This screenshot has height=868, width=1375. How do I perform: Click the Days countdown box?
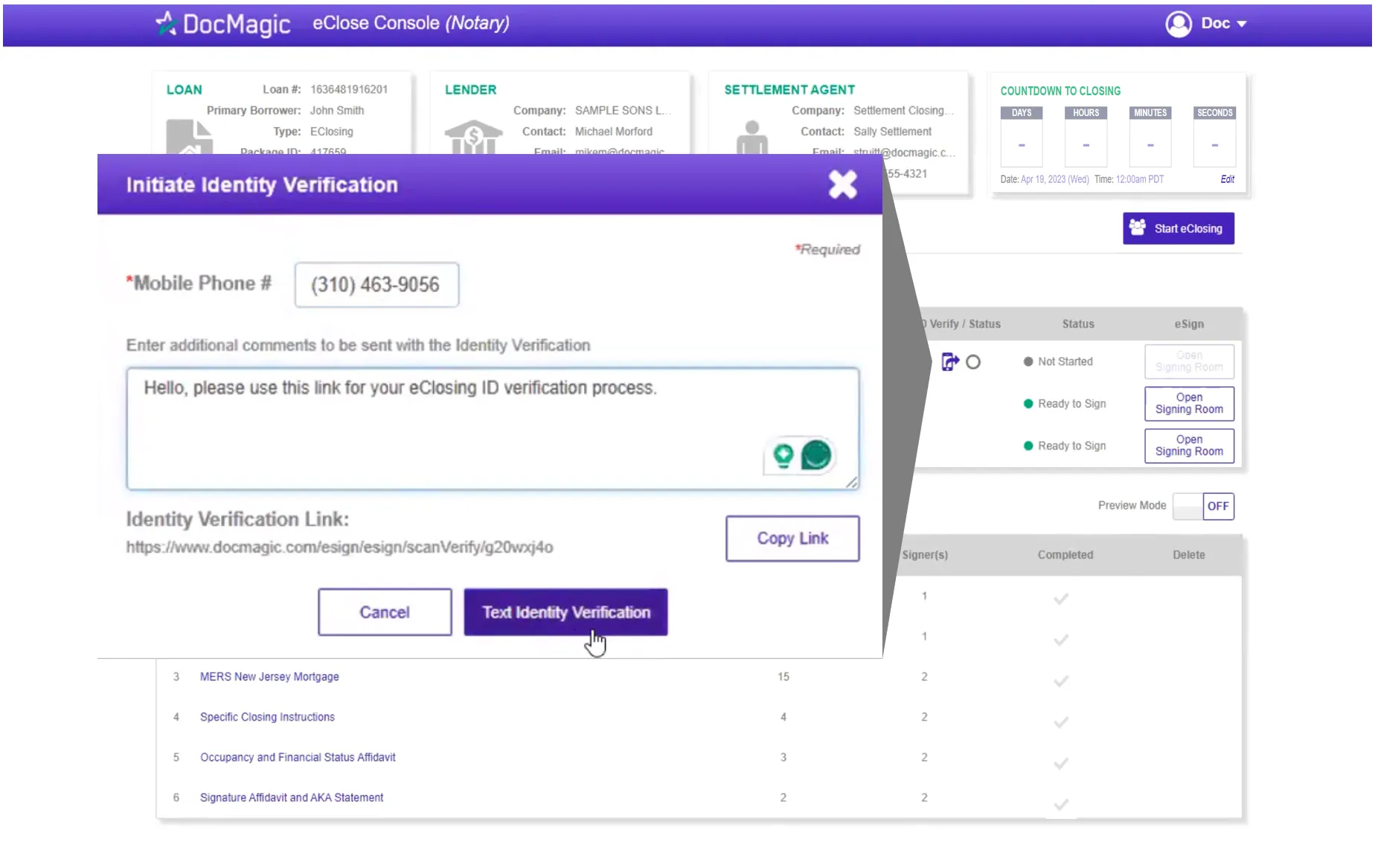(x=1022, y=137)
